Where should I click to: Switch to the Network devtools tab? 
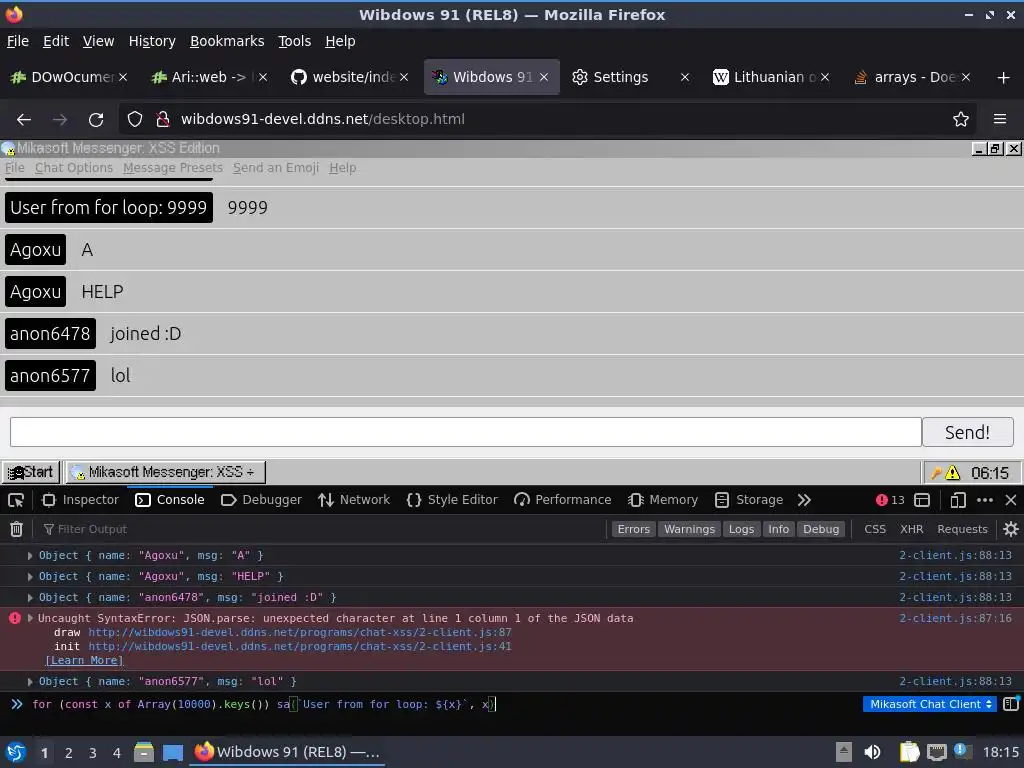coord(354,500)
